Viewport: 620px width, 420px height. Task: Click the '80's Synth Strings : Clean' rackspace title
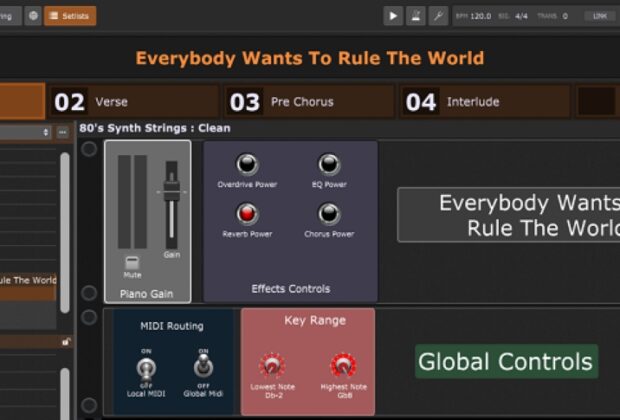tap(155, 128)
